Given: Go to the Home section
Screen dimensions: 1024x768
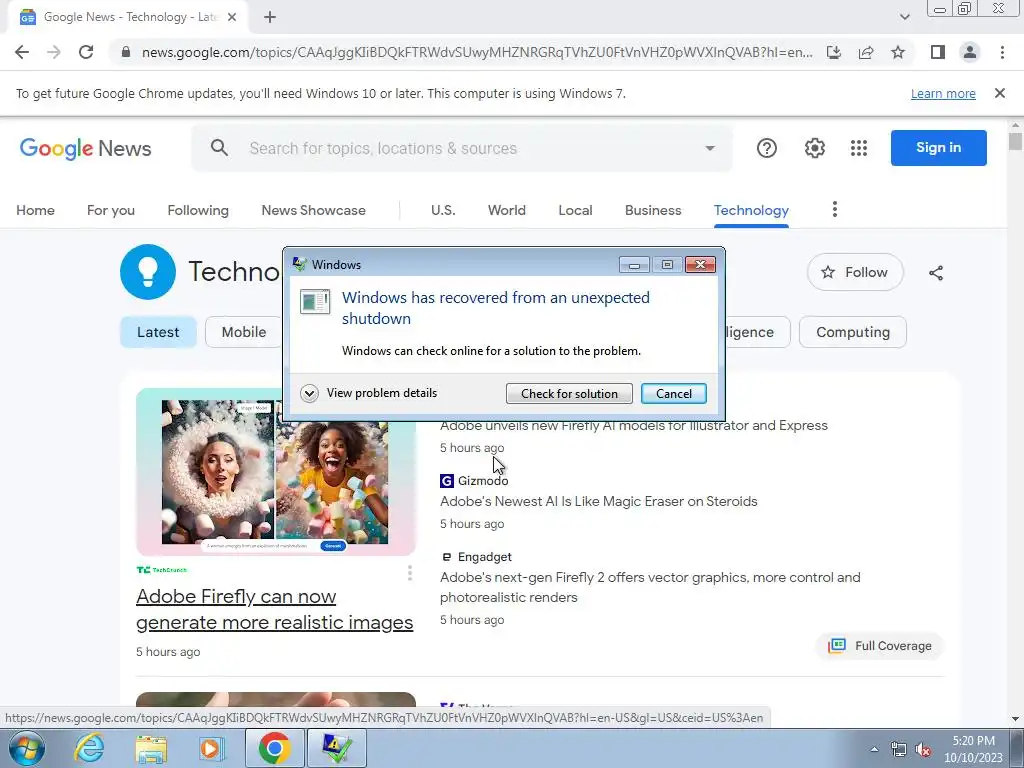Looking at the screenshot, I should tap(35, 210).
